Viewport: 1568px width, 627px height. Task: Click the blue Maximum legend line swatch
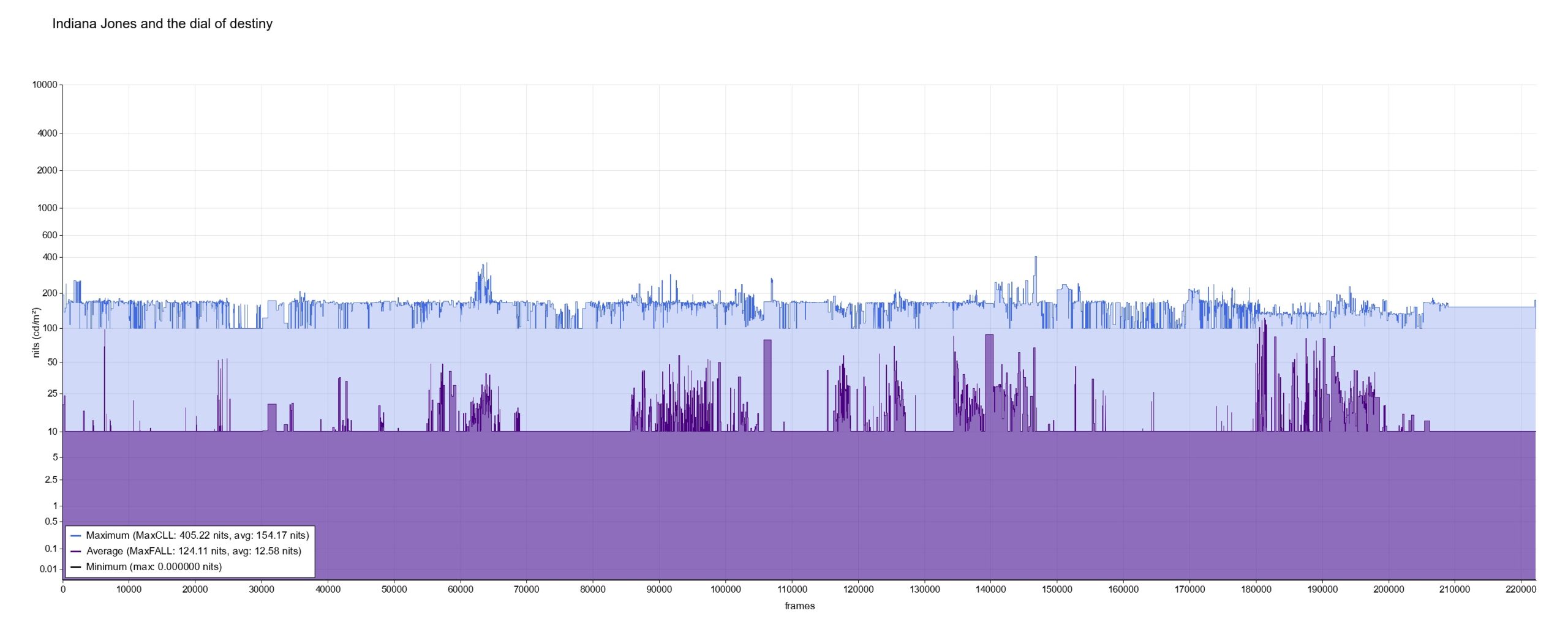pos(76,536)
